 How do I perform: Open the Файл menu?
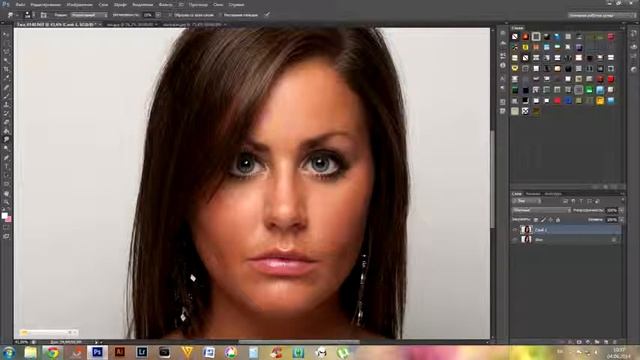[x=20, y=4]
